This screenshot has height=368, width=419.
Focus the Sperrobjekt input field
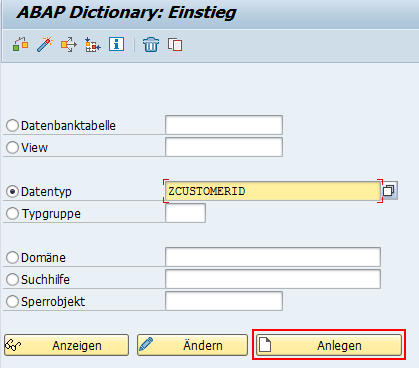tap(224, 301)
